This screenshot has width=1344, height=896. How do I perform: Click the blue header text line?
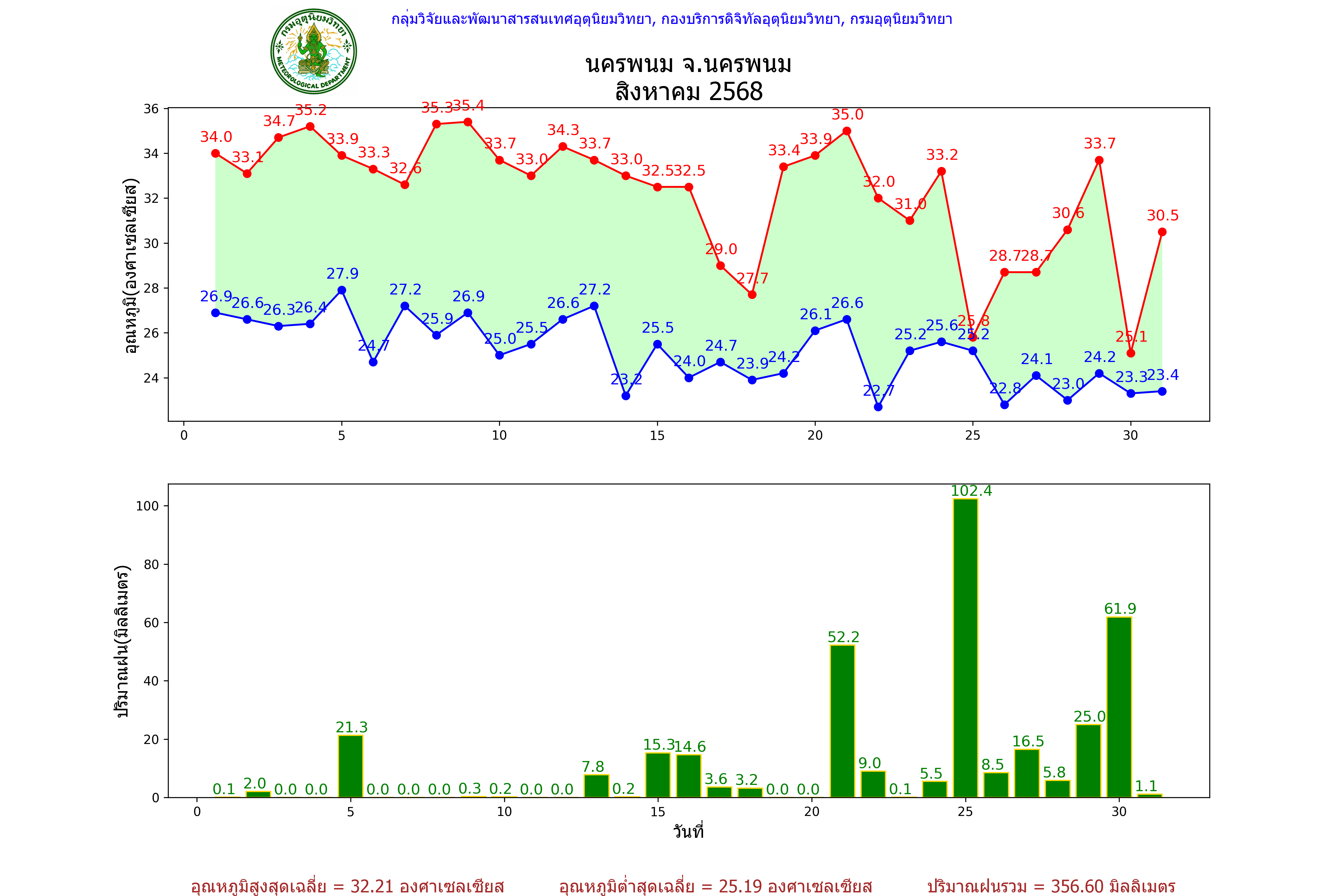[671, 19]
